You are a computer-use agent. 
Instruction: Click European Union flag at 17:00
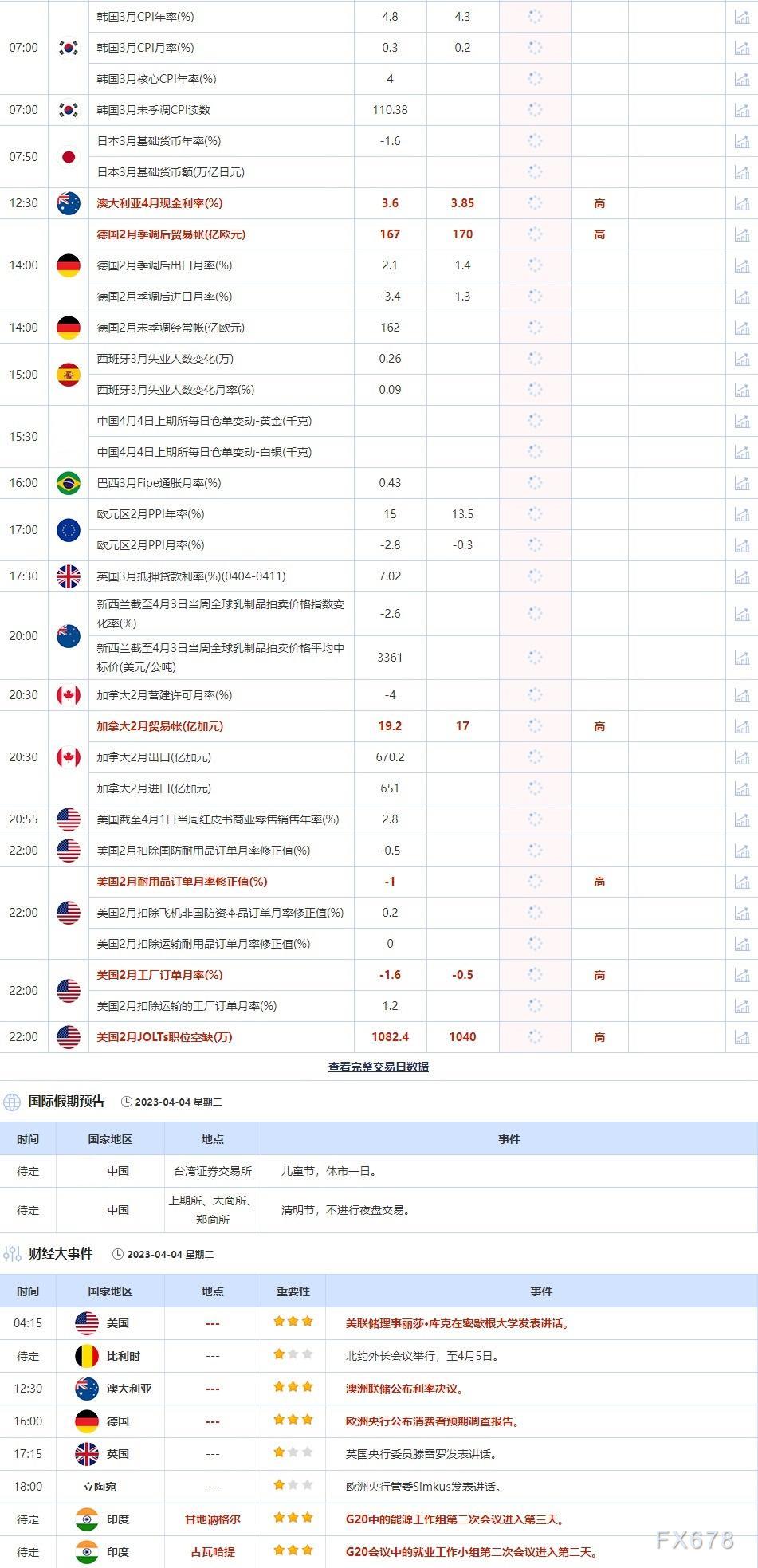(x=69, y=530)
